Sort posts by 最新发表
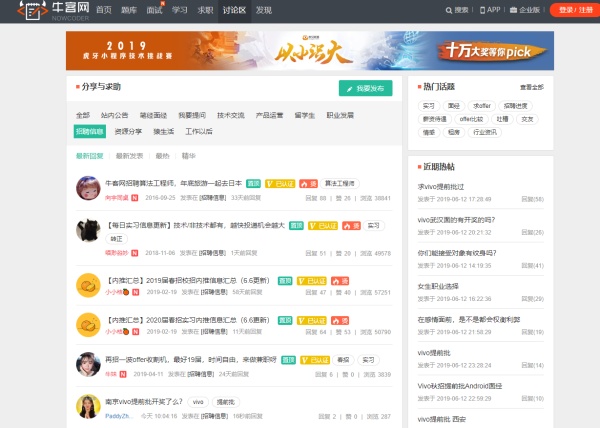 click(x=129, y=156)
